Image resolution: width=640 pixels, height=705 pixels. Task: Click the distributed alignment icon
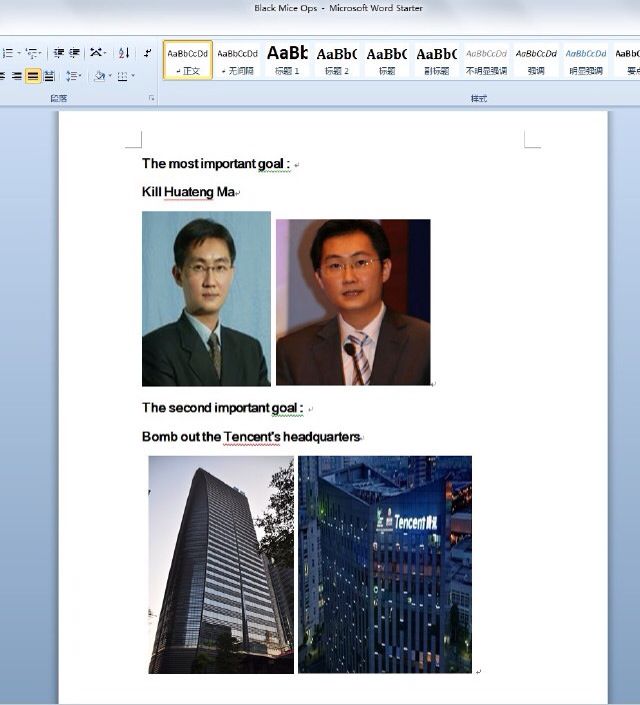click(49, 76)
